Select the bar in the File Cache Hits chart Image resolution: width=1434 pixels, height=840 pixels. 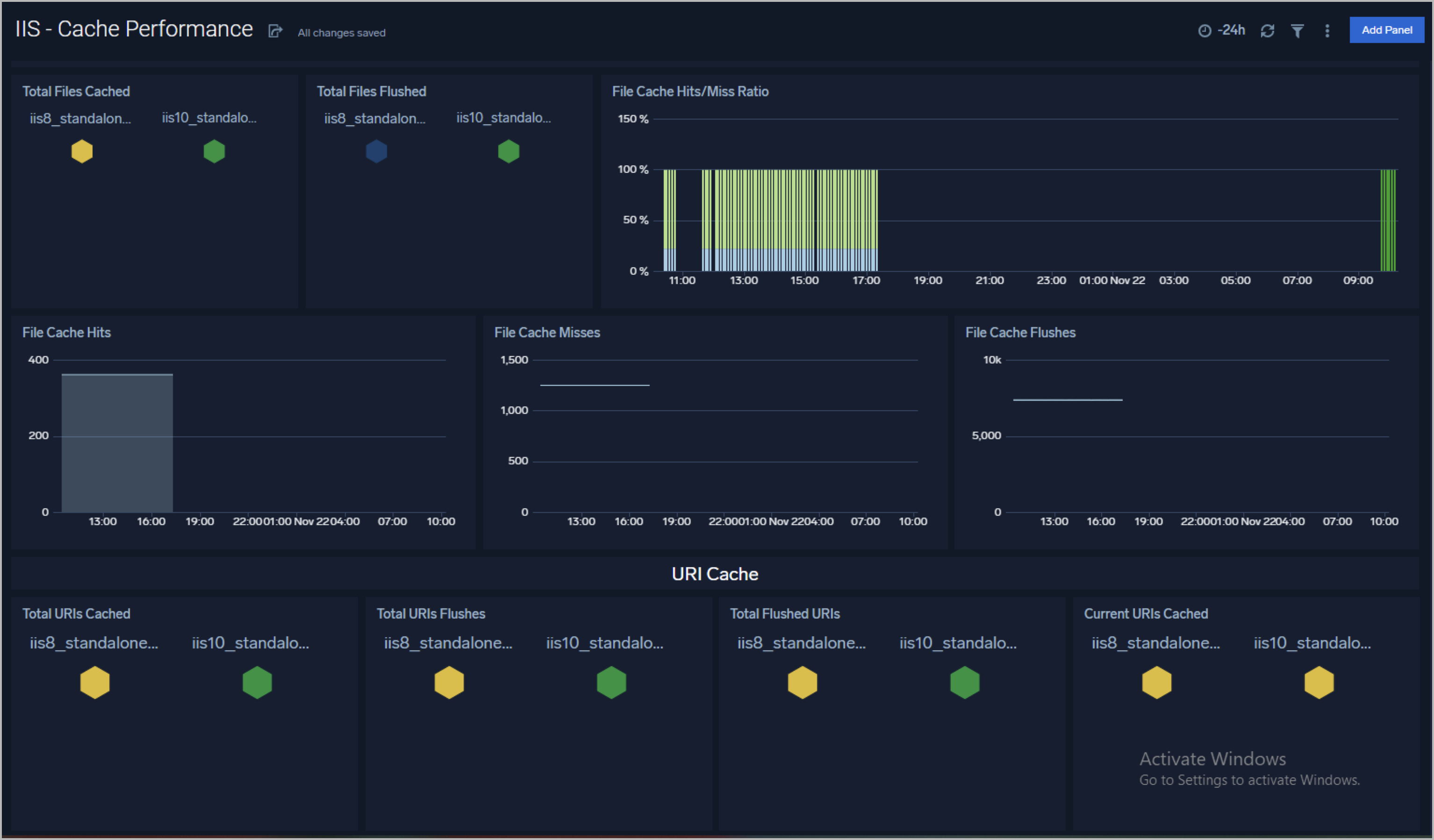tap(116, 444)
